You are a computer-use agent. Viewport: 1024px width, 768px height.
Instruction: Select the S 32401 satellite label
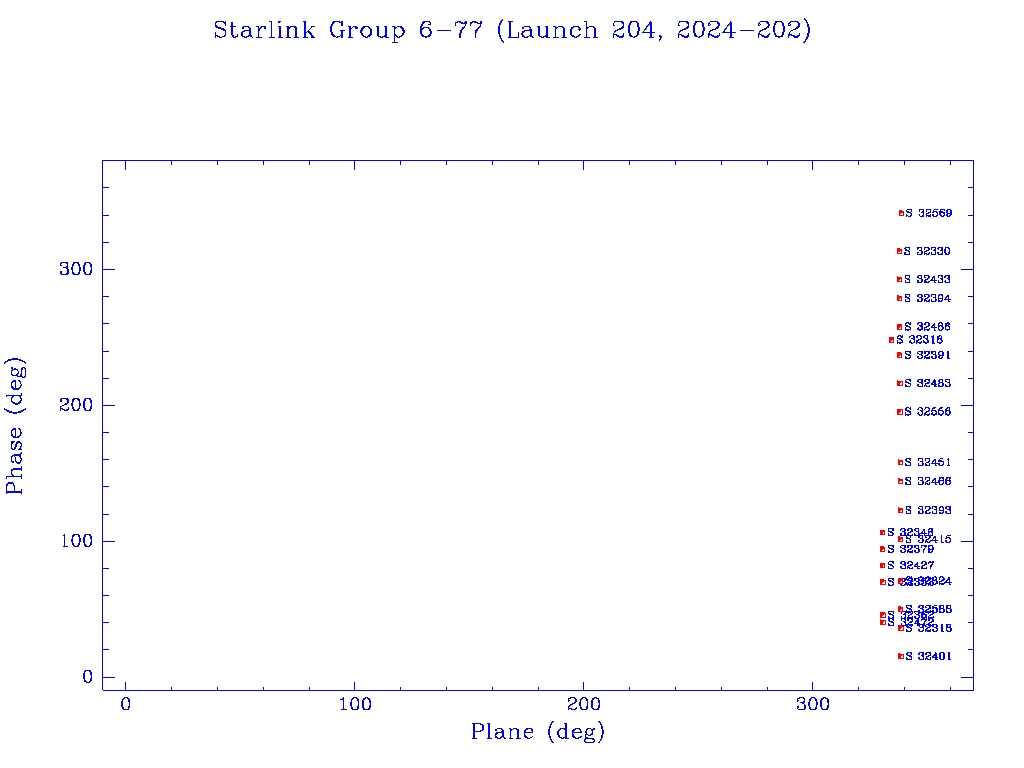tap(928, 656)
